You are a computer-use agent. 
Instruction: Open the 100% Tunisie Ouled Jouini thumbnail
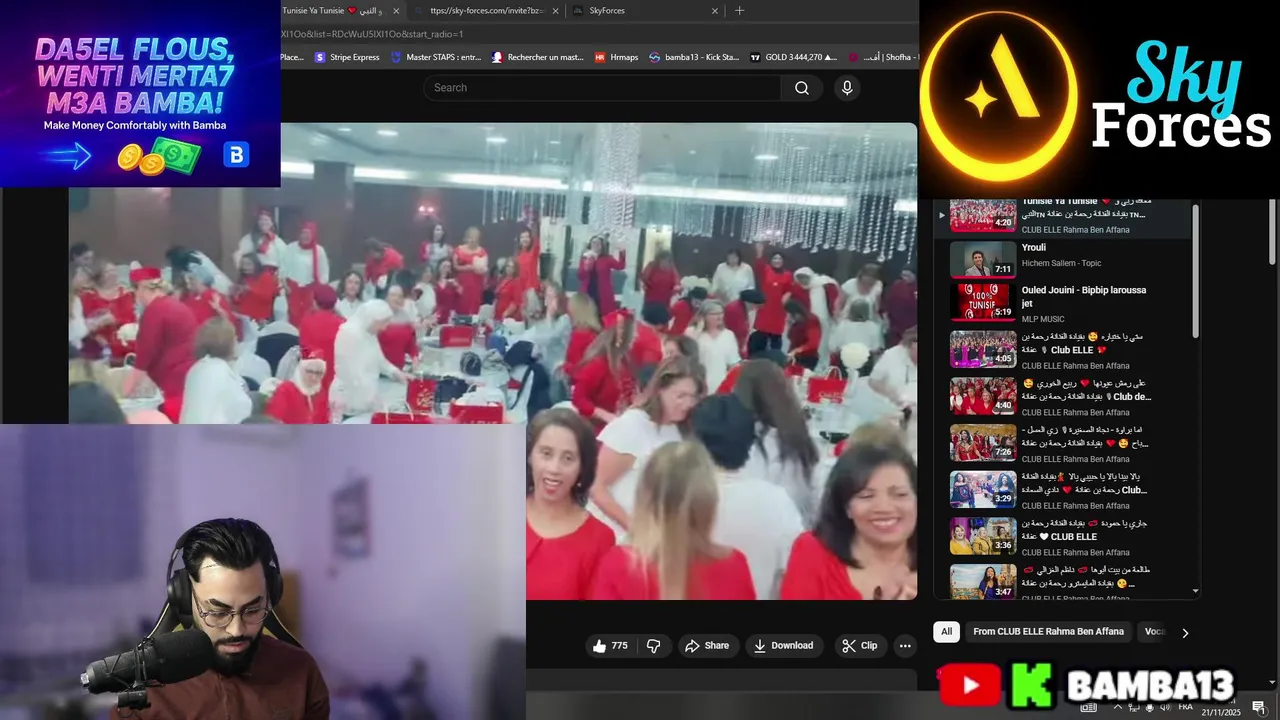pos(983,301)
